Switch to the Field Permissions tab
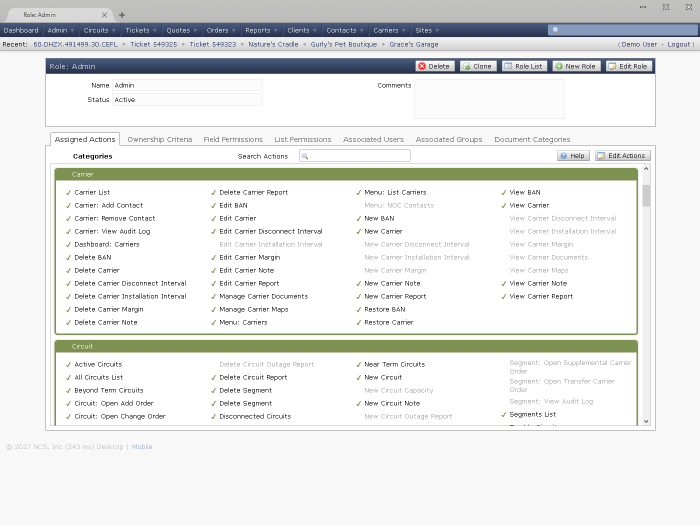700x525 pixels. point(233,140)
